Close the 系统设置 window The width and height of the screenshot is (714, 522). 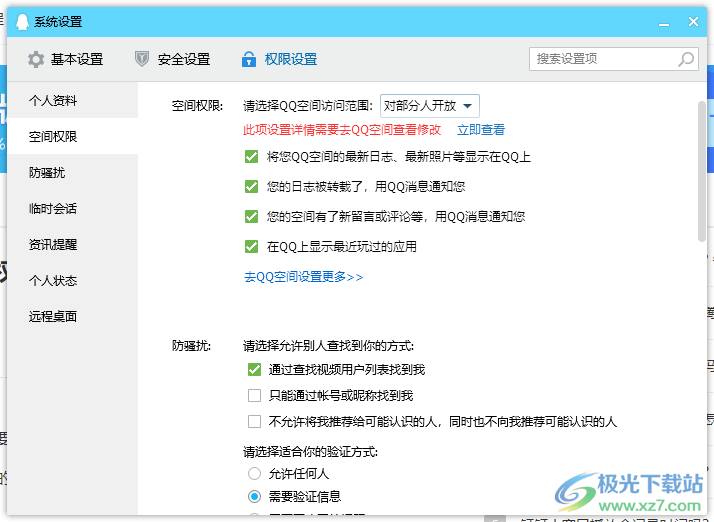pyautogui.click(x=693, y=21)
